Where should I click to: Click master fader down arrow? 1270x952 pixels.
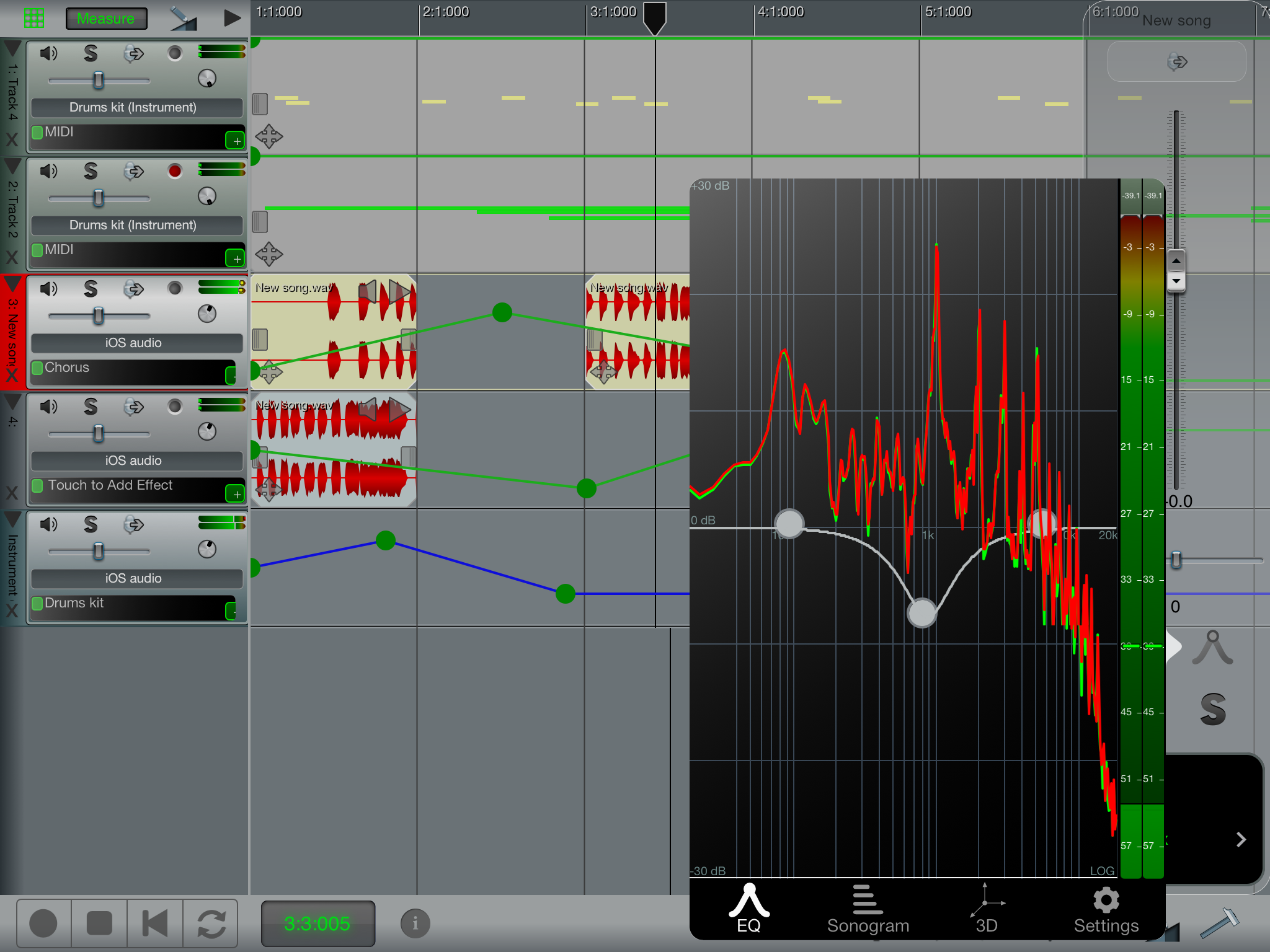pos(1176,281)
